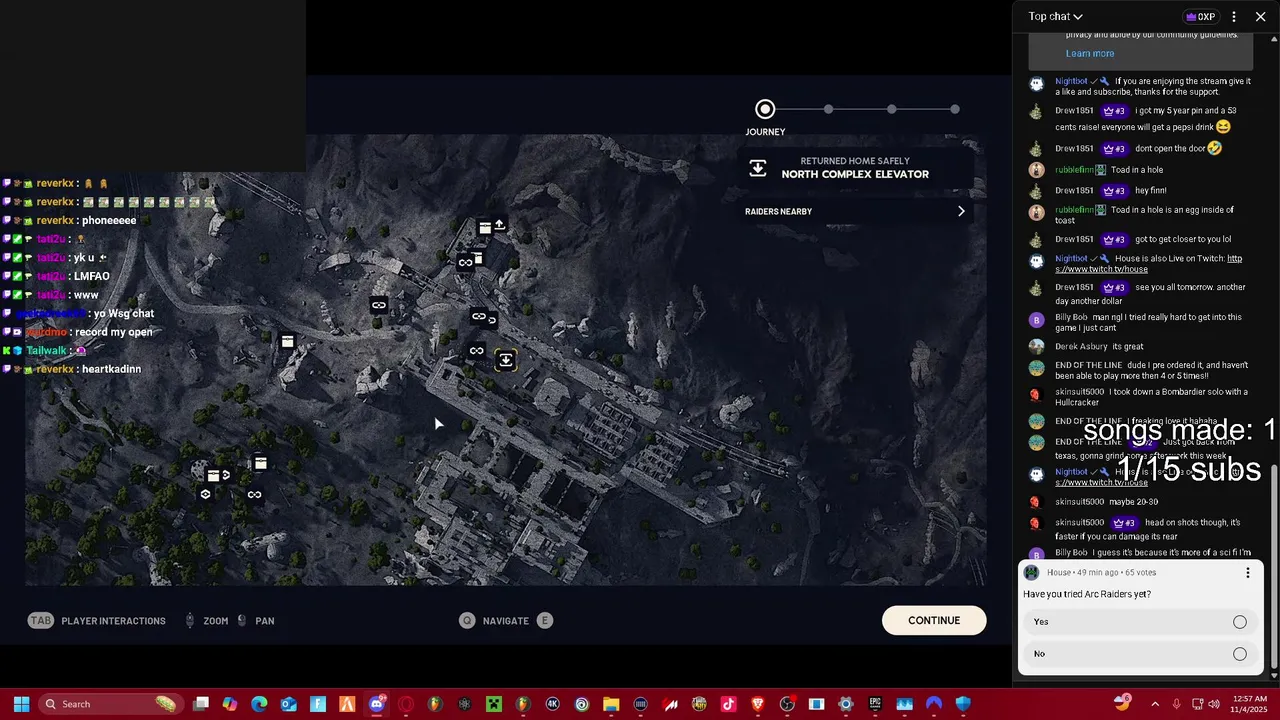Screen dimensions: 1280x720
Task: Click the second Journey step marker
Action: (828, 109)
